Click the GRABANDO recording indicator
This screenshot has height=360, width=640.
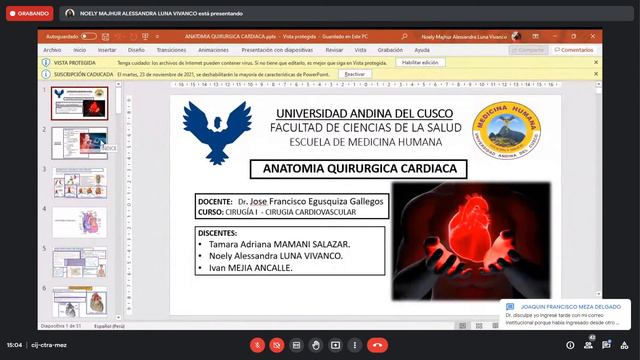click(x=29, y=13)
